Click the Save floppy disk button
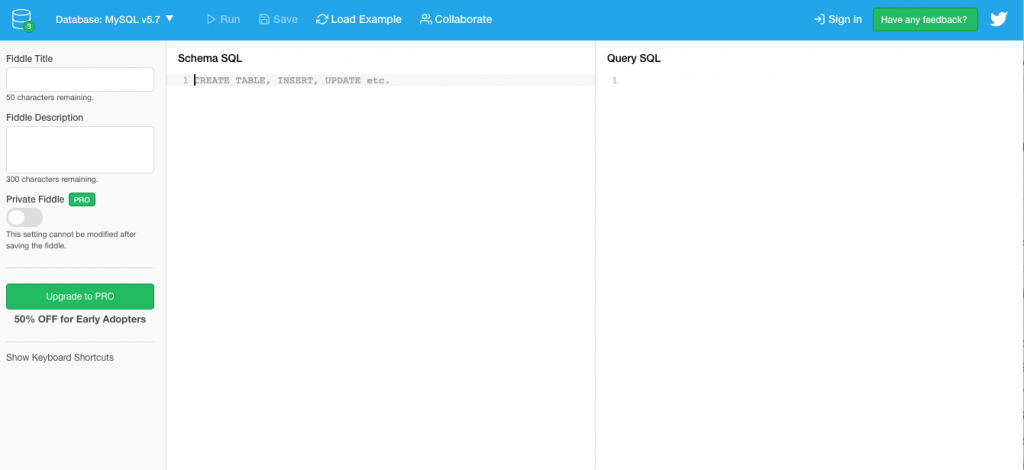This screenshot has height=470, width=1024. (278, 19)
